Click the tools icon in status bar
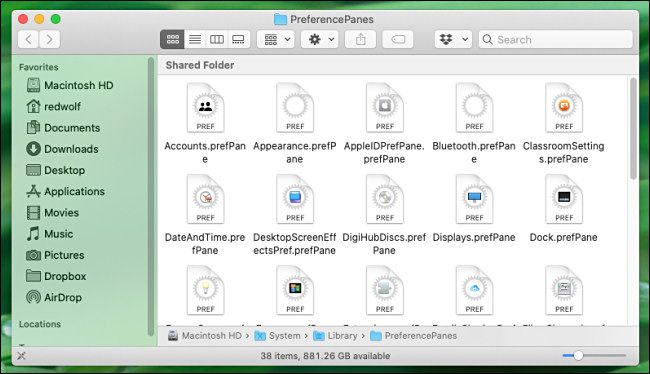The height and width of the screenshot is (374, 650). [22, 356]
